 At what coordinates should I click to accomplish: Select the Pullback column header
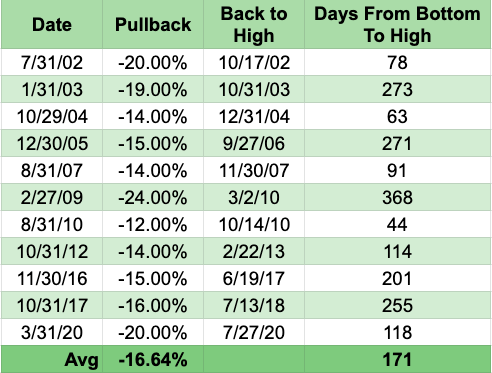click(x=153, y=25)
